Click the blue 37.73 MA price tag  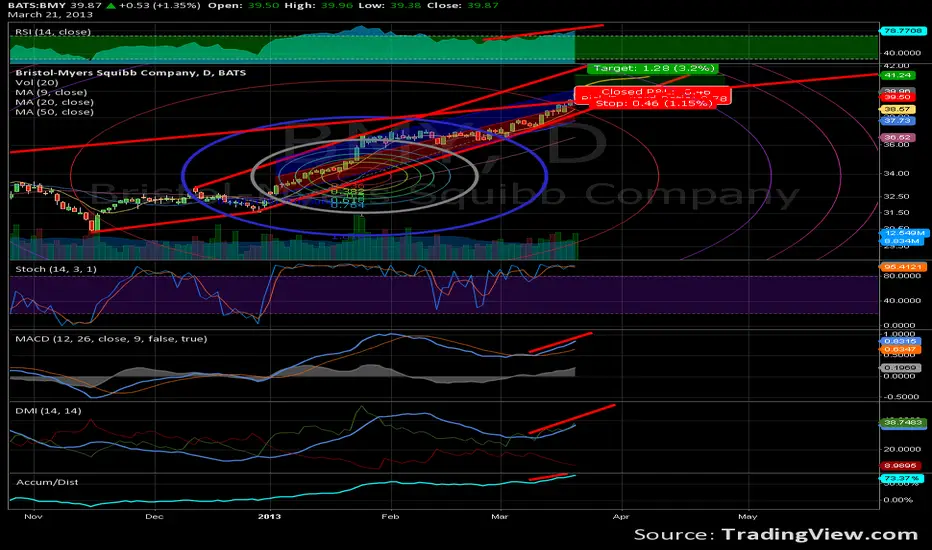898,120
